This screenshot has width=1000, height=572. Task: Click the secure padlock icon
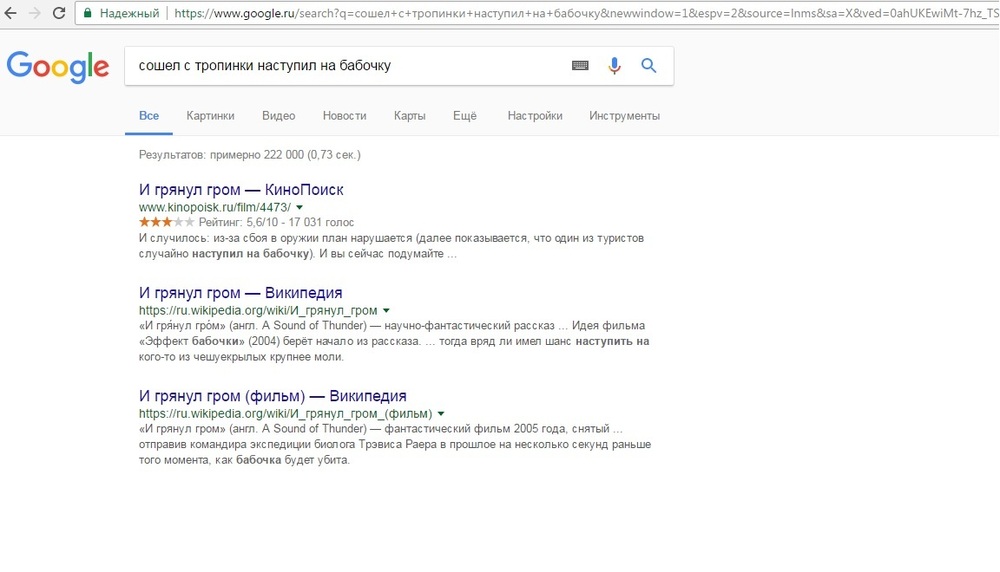tap(89, 14)
